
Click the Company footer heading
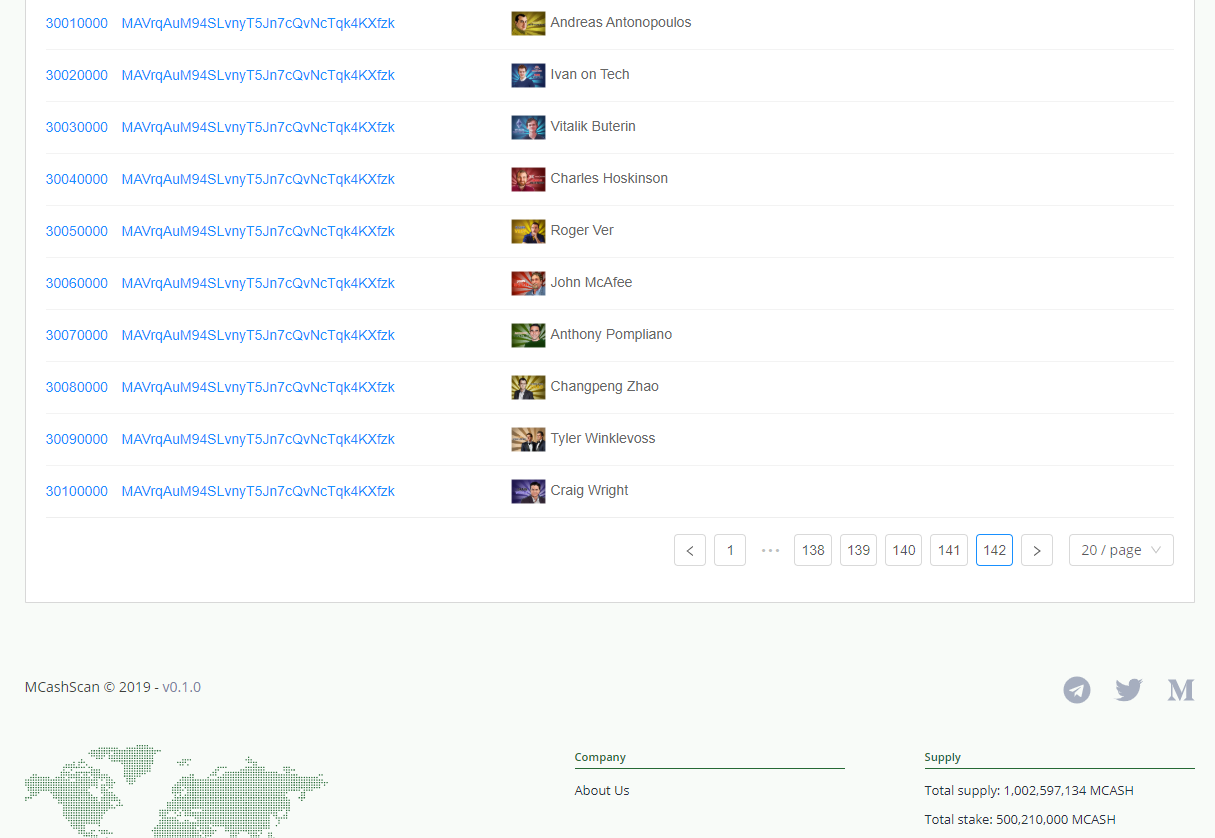[600, 757]
